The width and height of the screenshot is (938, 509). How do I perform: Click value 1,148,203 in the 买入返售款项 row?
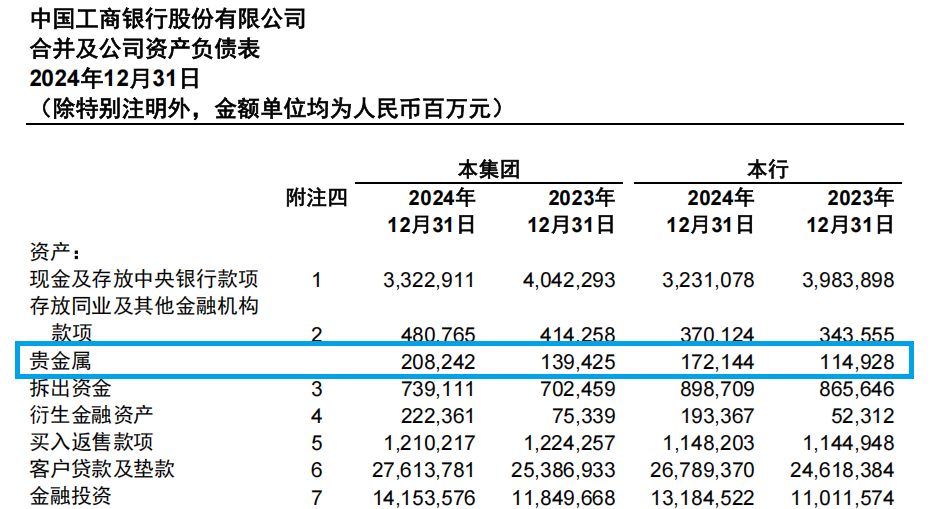point(708,443)
